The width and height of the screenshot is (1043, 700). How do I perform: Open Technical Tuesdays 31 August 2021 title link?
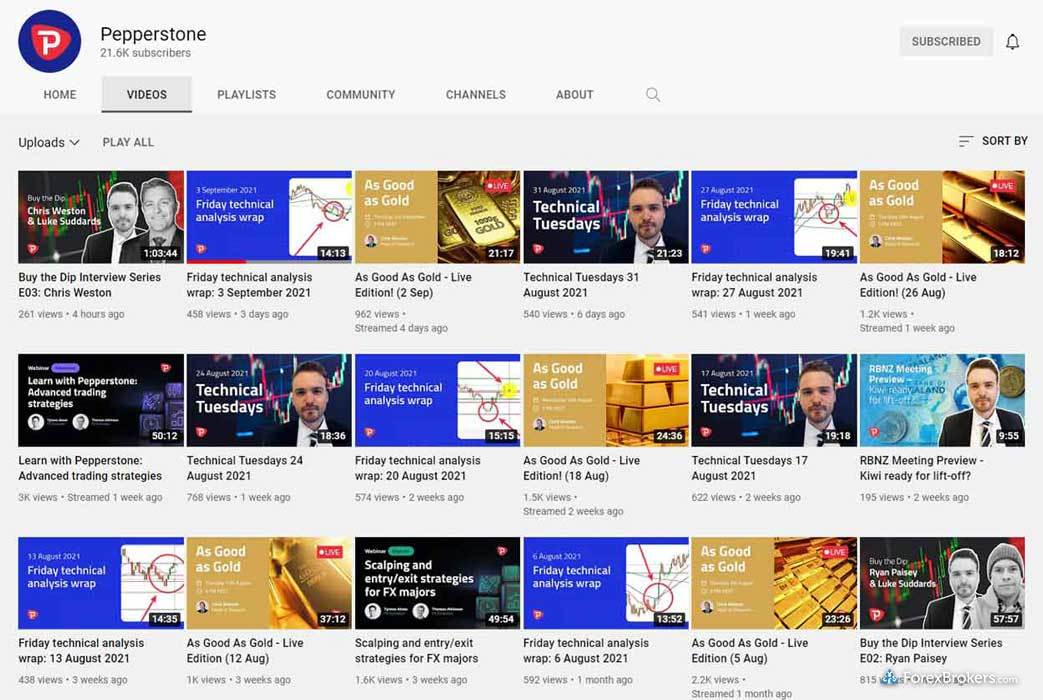tap(580, 285)
